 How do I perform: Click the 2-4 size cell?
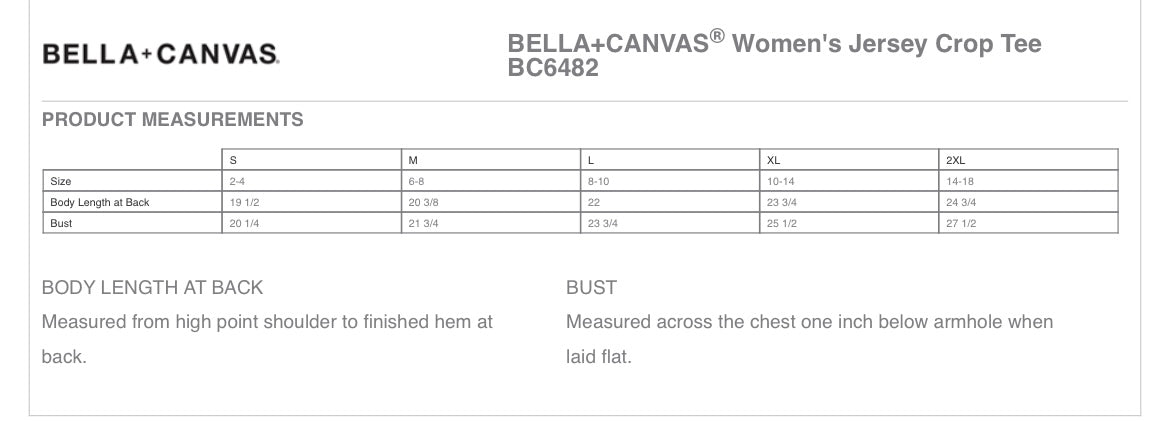(312, 181)
